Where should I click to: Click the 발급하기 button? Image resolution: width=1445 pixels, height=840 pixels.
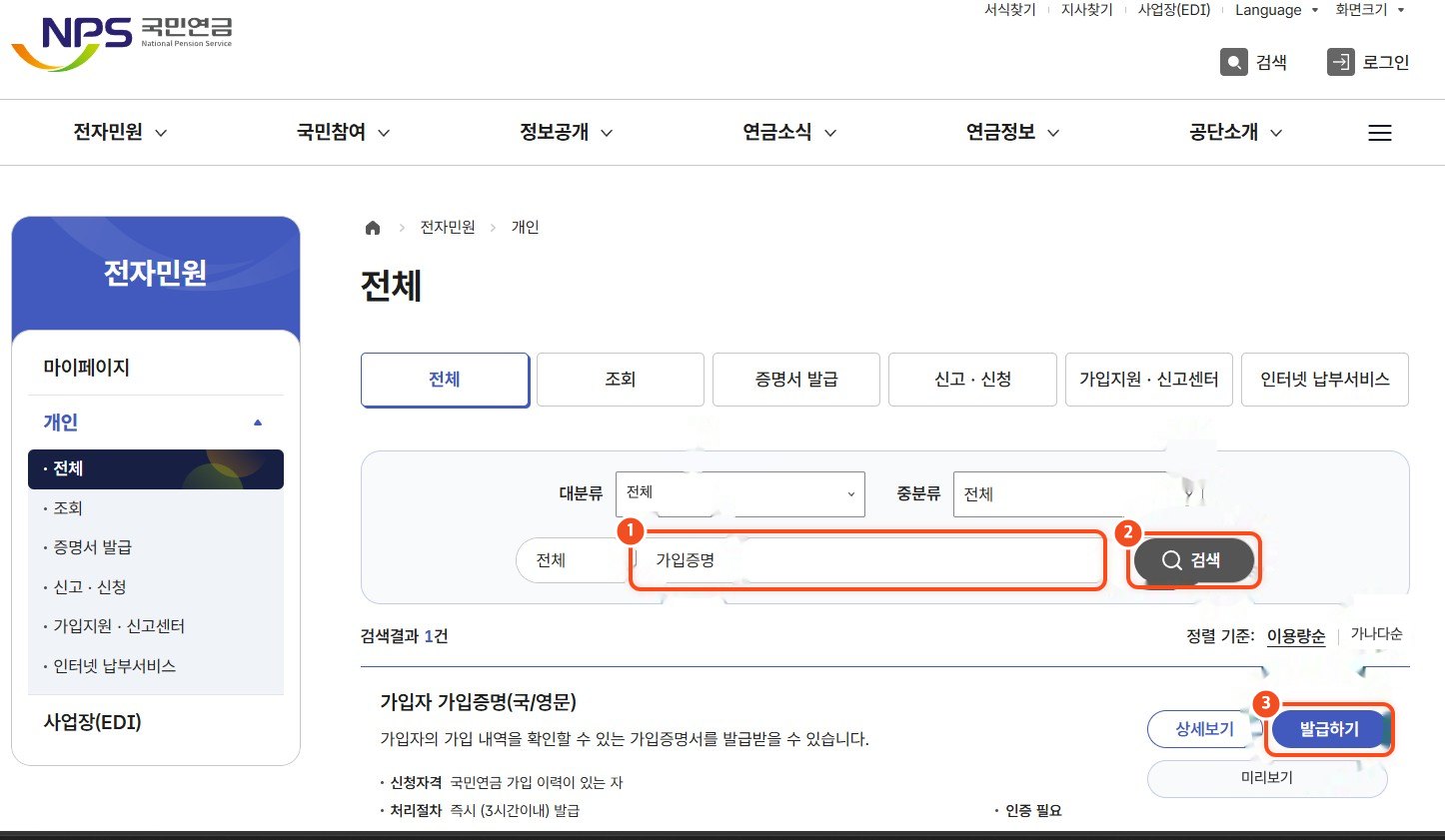tap(1329, 729)
